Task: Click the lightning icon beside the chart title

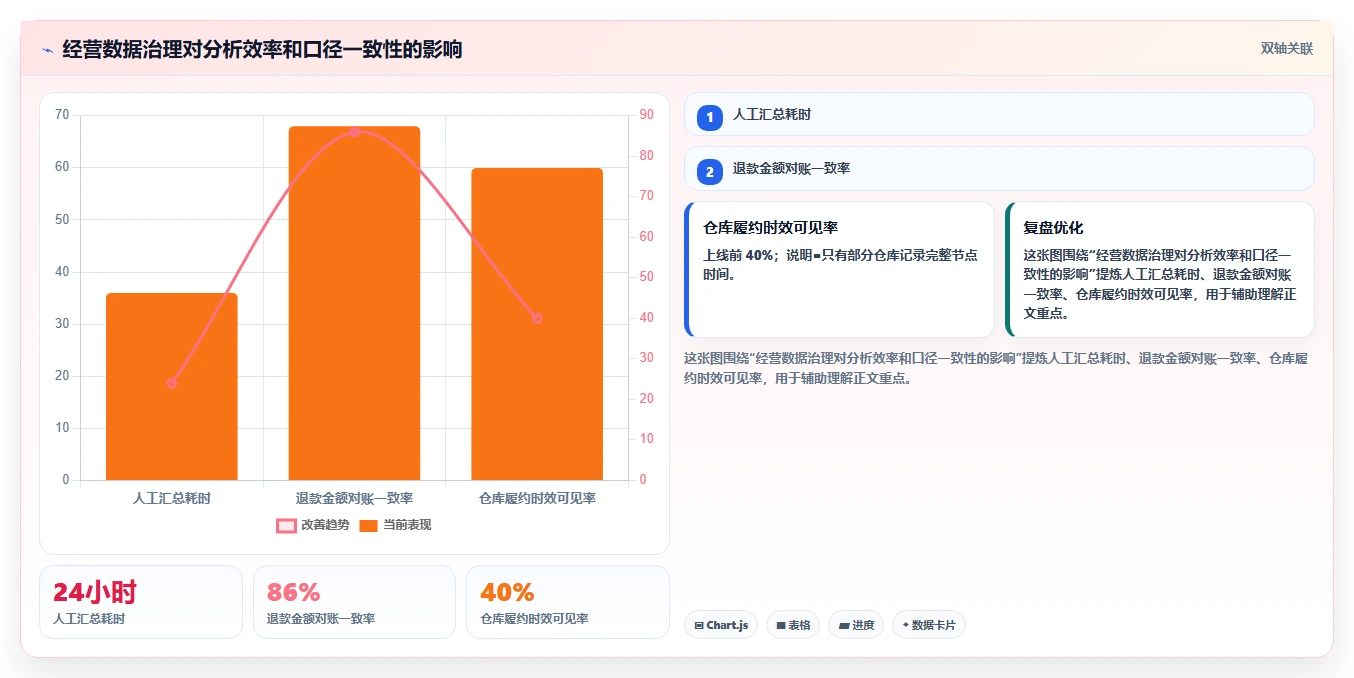Action: 47,50
